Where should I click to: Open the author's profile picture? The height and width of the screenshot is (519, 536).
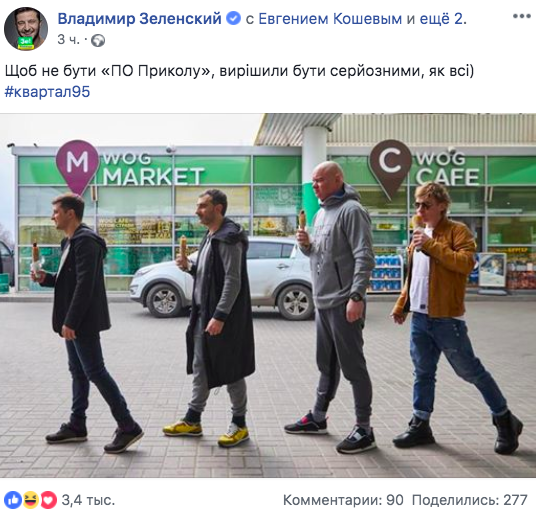pyautogui.click(x=26, y=29)
